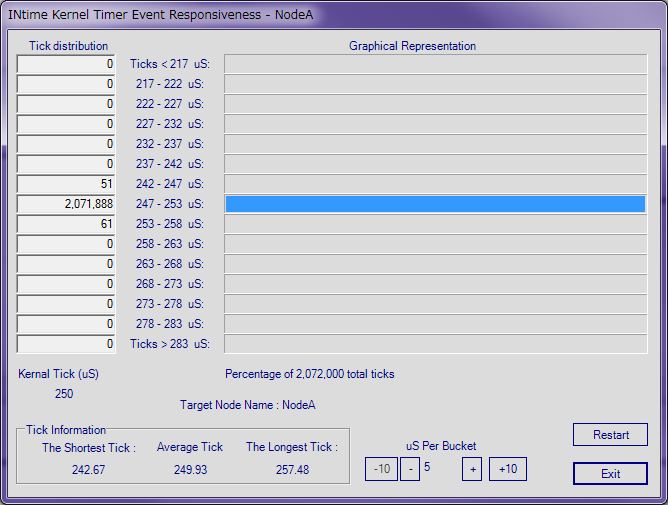The width and height of the screenshot is (668, 505).
Task: Click the window title bar text
Action: (161, 14)
